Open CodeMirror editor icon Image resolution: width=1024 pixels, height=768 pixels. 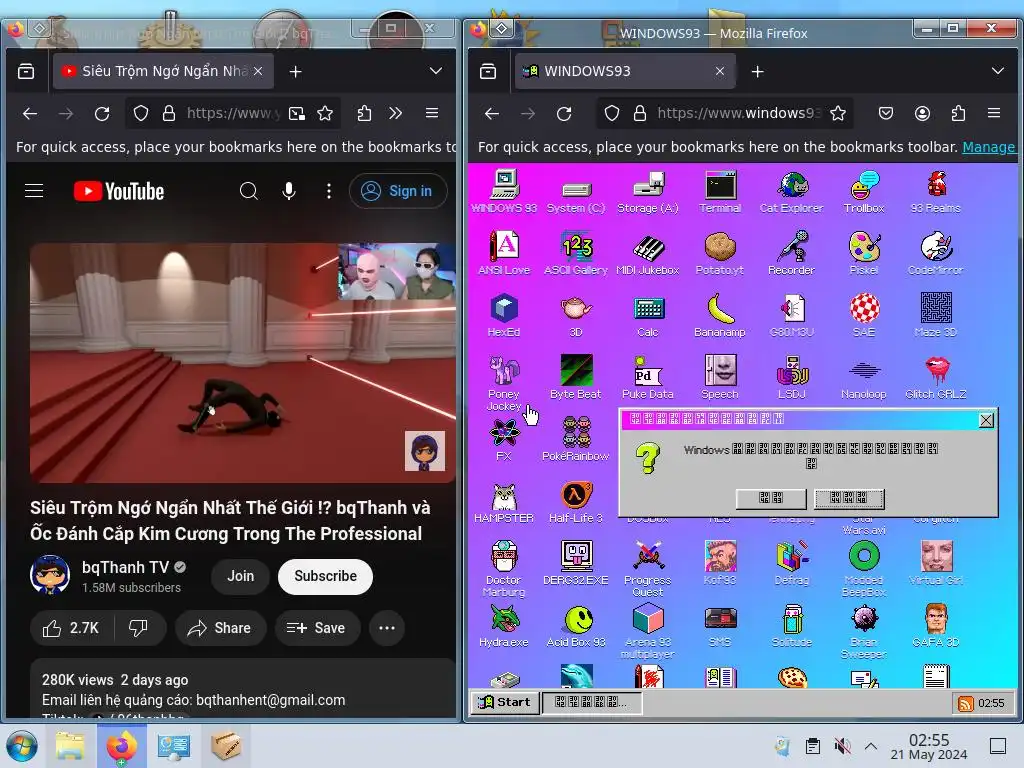(x=936, y=253)
